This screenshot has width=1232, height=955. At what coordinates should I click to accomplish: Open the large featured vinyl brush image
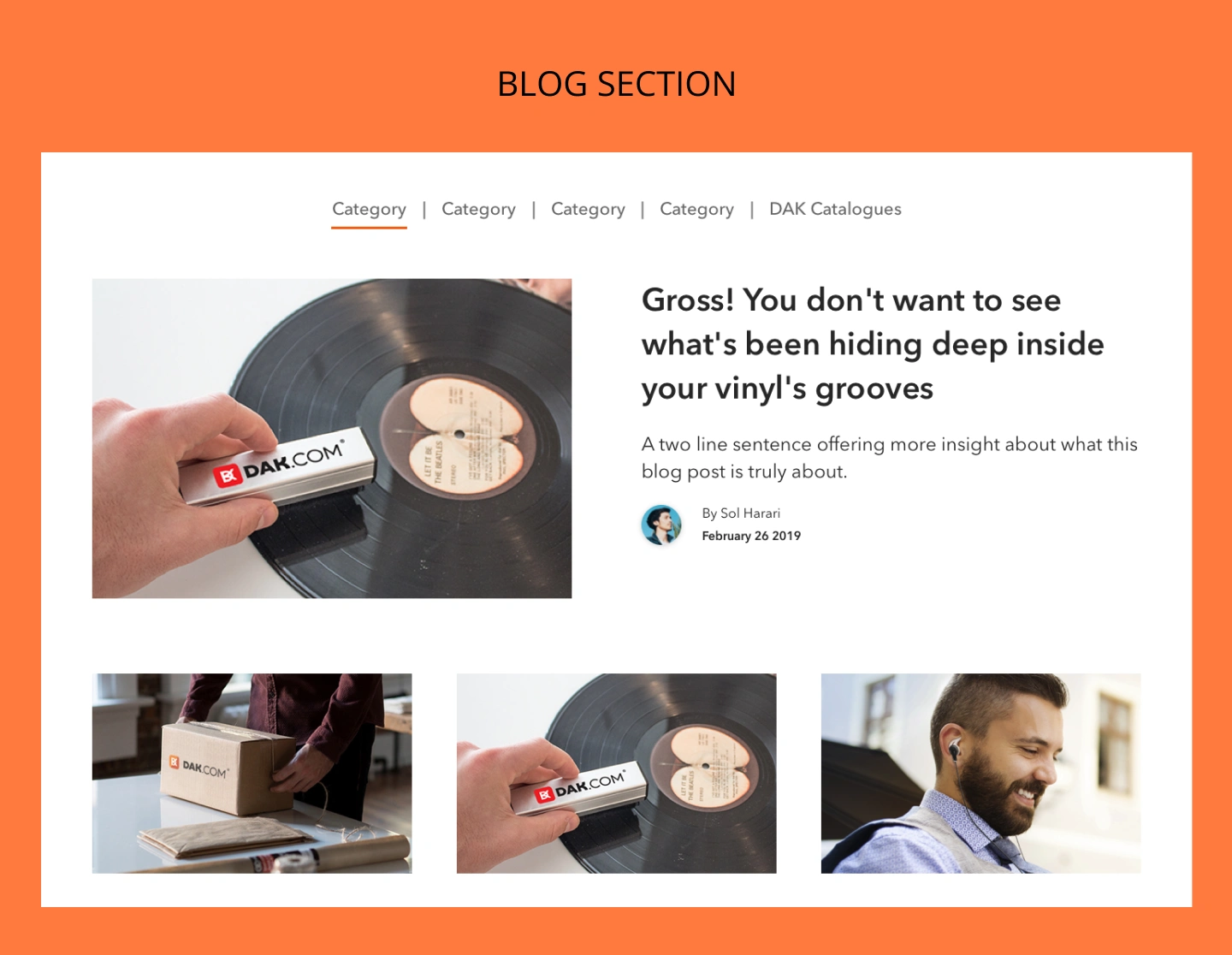(332, 438)
